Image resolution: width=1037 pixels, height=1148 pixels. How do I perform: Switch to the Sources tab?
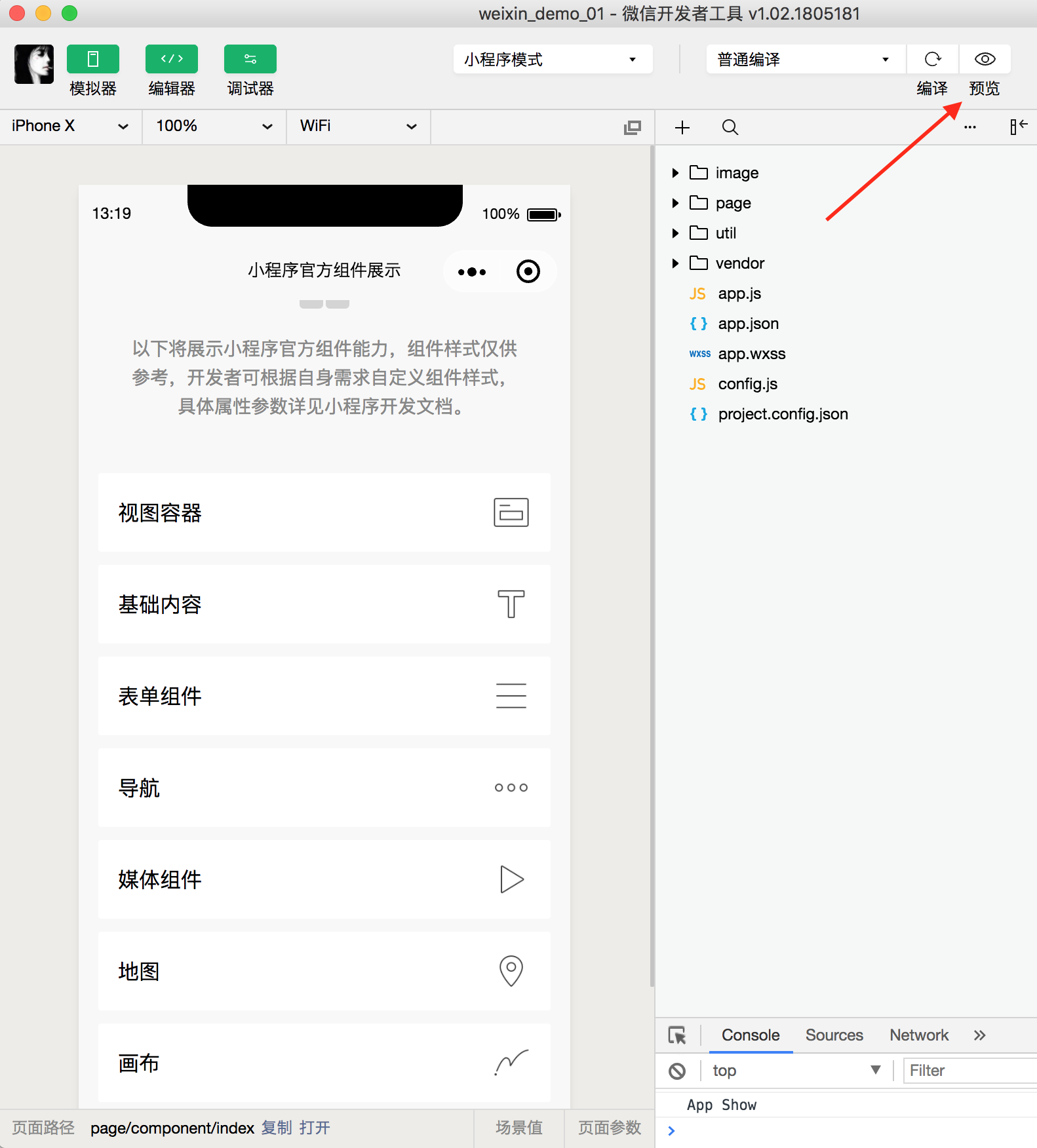834,1035
